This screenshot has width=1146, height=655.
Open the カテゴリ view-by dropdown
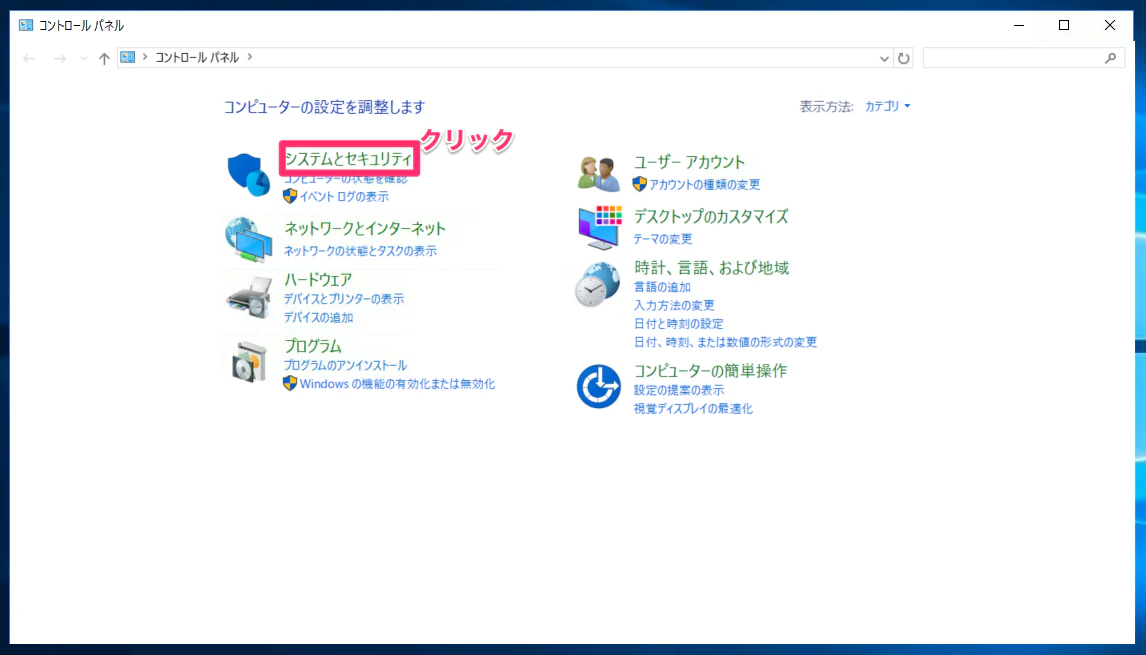887,106
